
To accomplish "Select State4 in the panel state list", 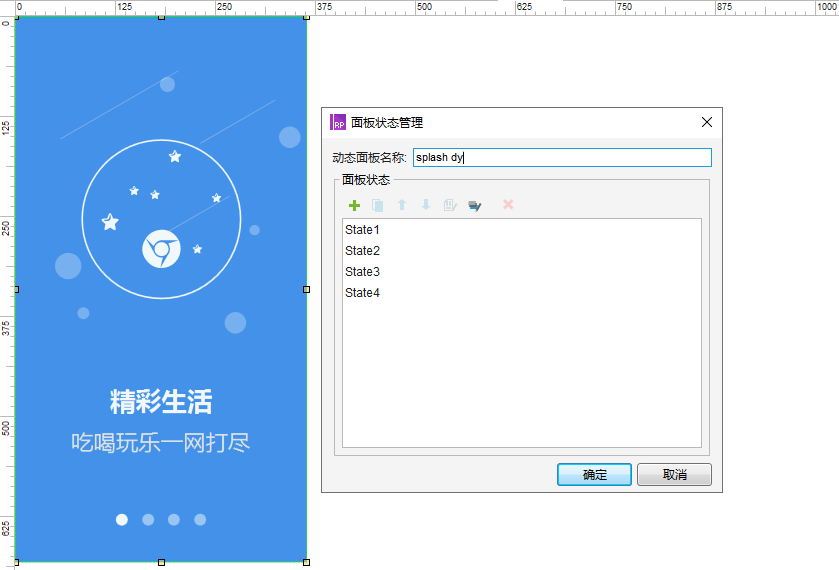I will (362, 293).
